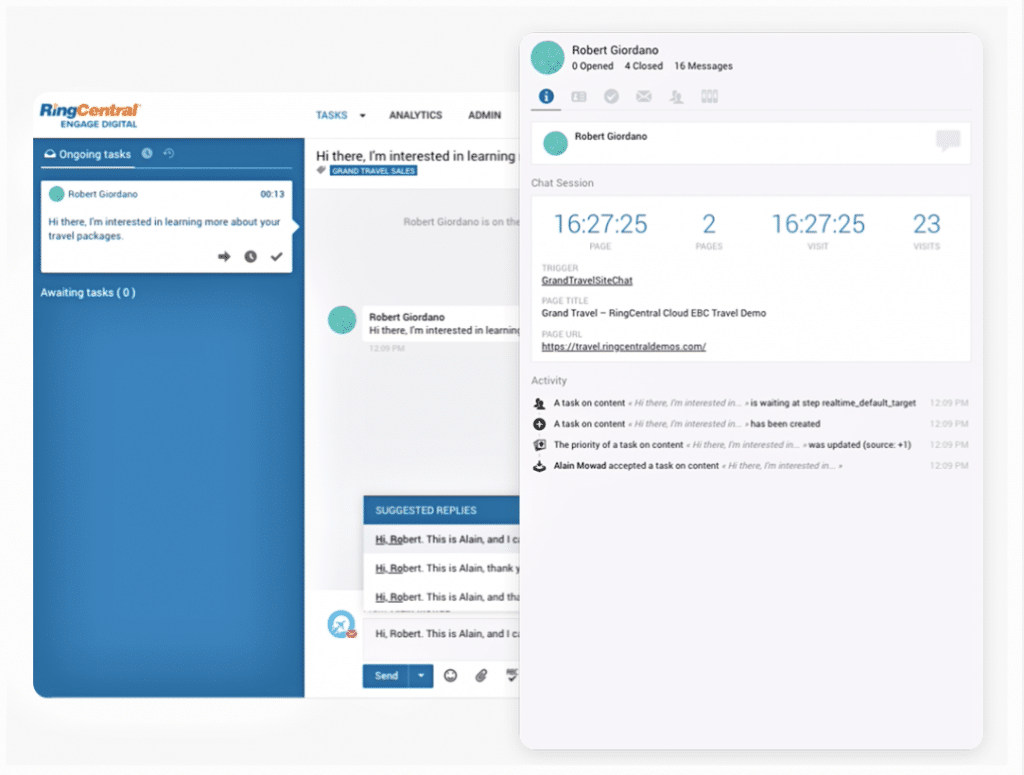Mark Robert Giordano's task complete with checkmark
This screenshot has height=775, width=1024.
277,257
